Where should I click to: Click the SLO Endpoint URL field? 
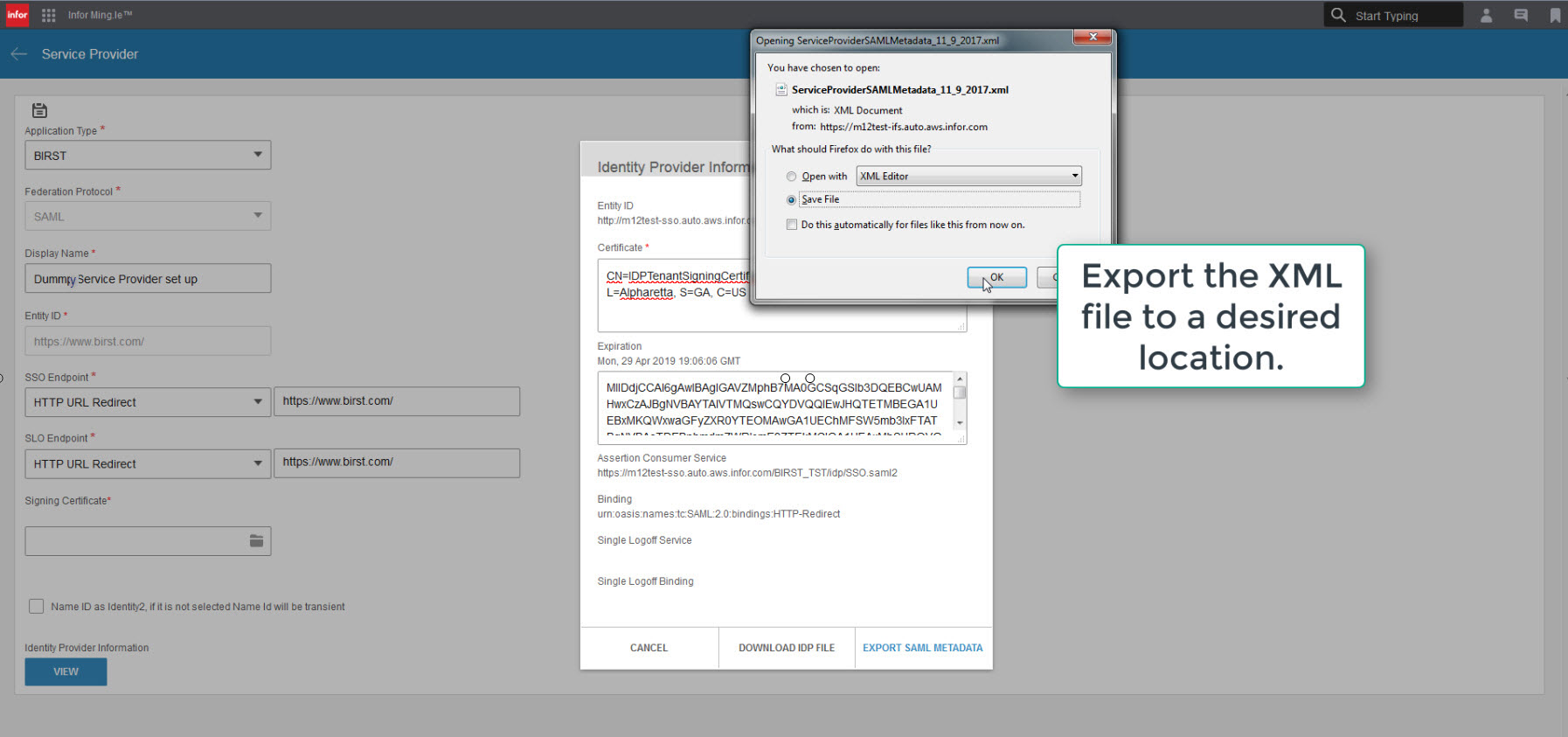(x=397, y=462)
